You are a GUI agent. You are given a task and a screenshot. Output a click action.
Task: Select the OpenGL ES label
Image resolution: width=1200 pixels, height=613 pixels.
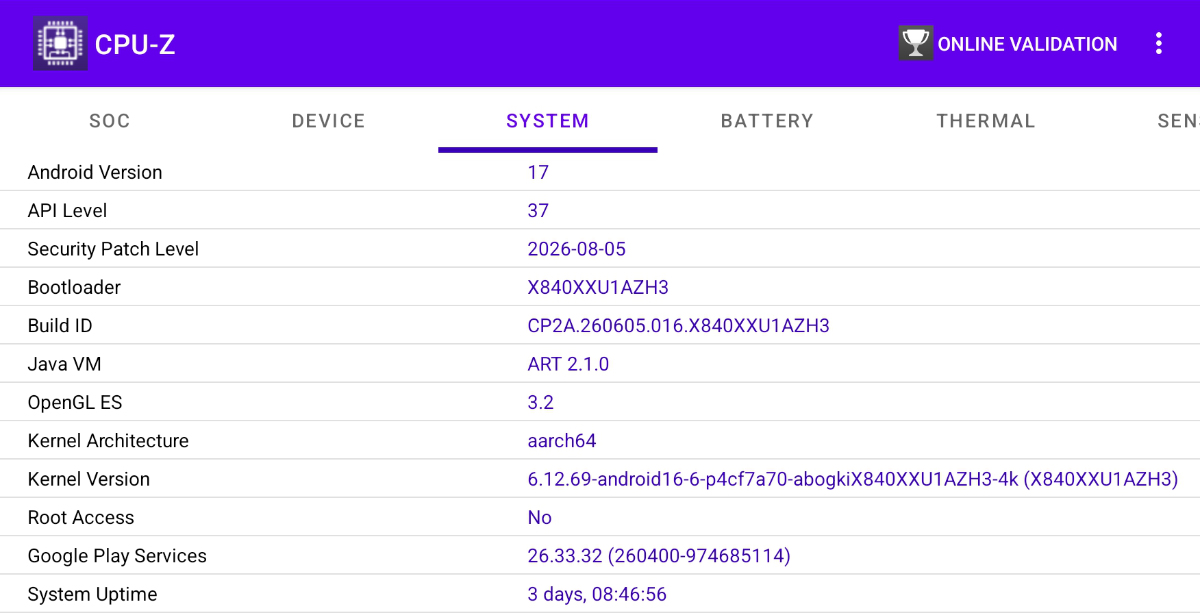75,402
